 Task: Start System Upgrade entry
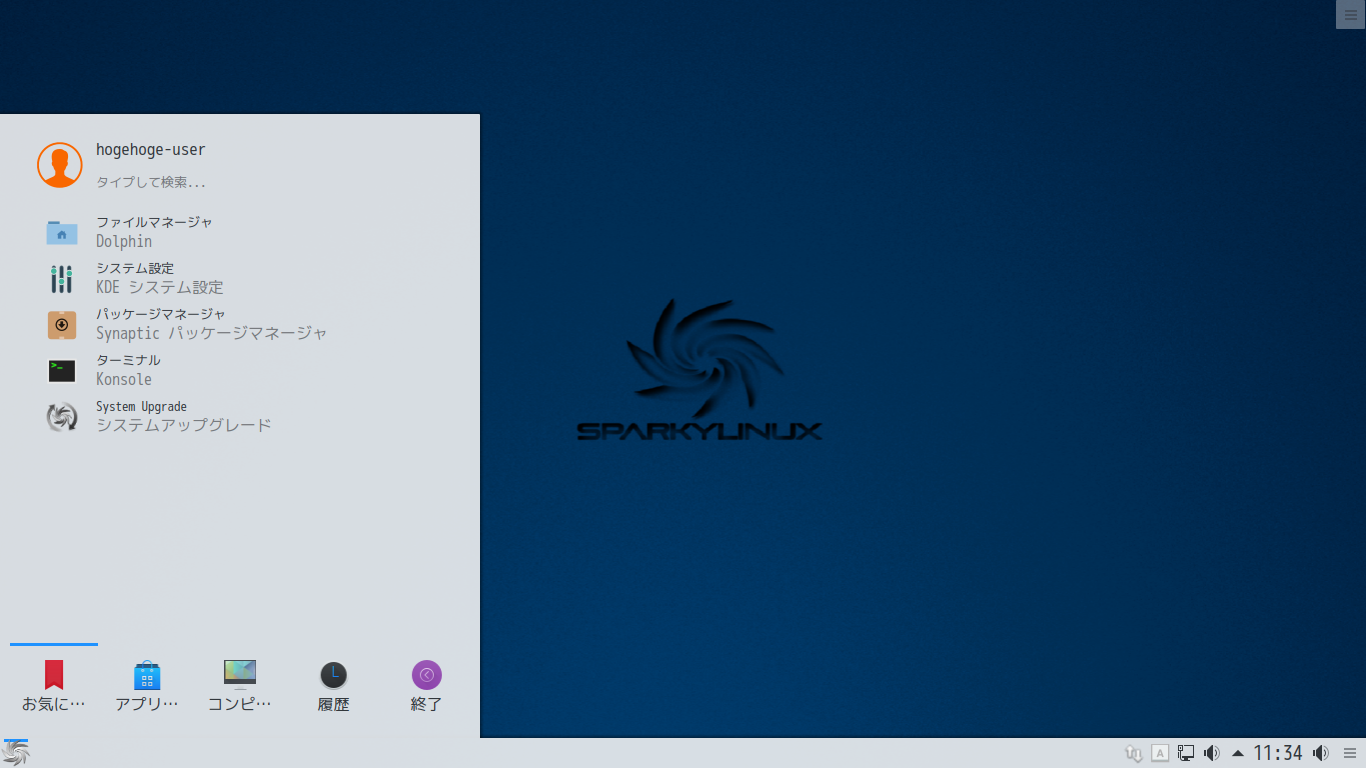click(240, 416)
